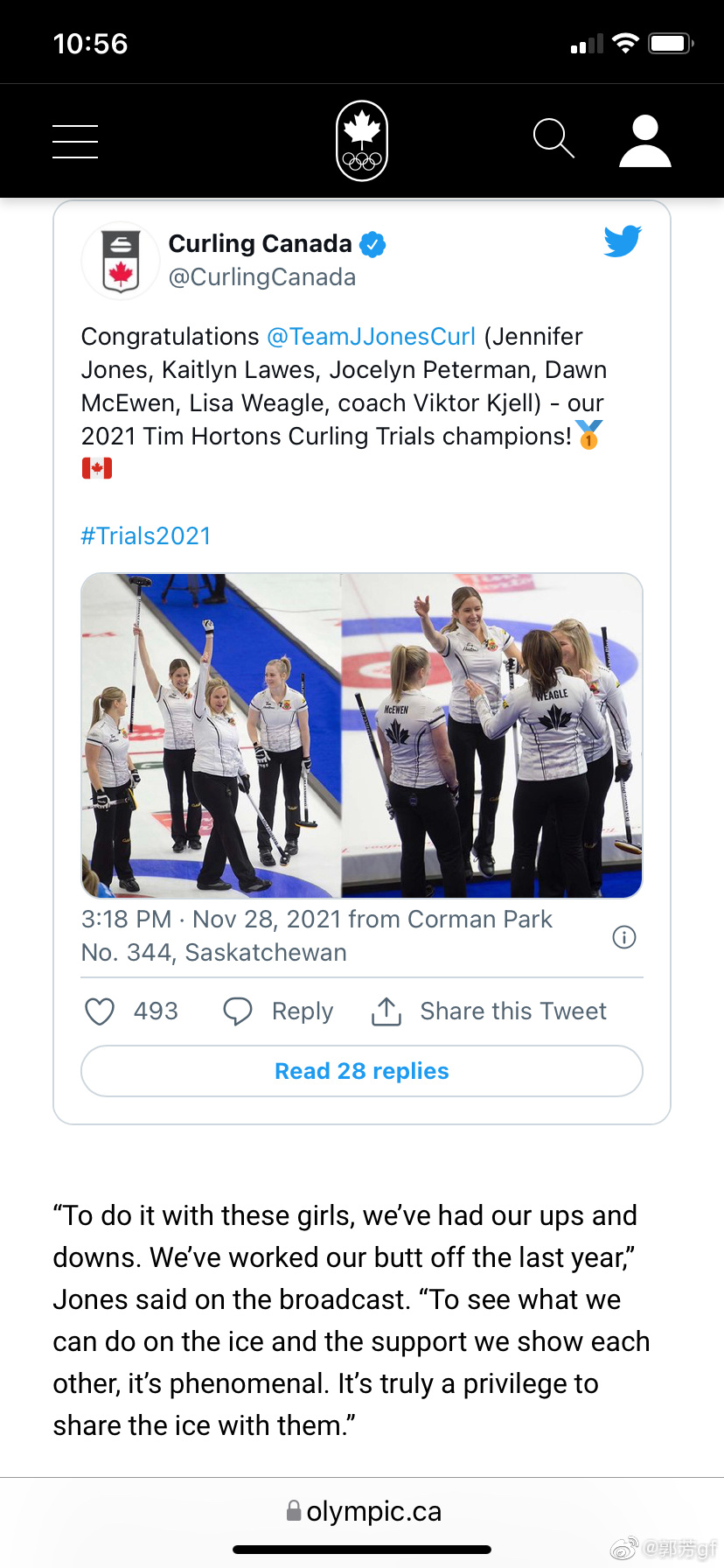Viewport: 724px width, 1568px height.
Task: View the left celebration photo
Action: tap(211, 735)
